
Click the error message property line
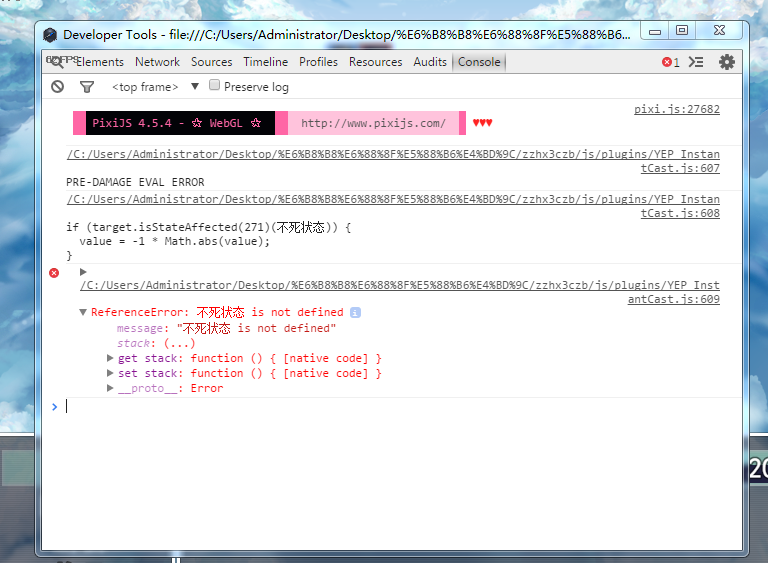pyautogui.click(x=226, y=328)
